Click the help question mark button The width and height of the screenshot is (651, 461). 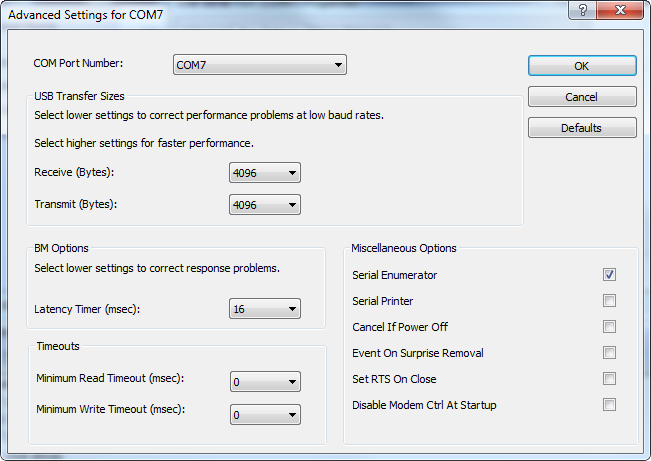pos(583,9)
